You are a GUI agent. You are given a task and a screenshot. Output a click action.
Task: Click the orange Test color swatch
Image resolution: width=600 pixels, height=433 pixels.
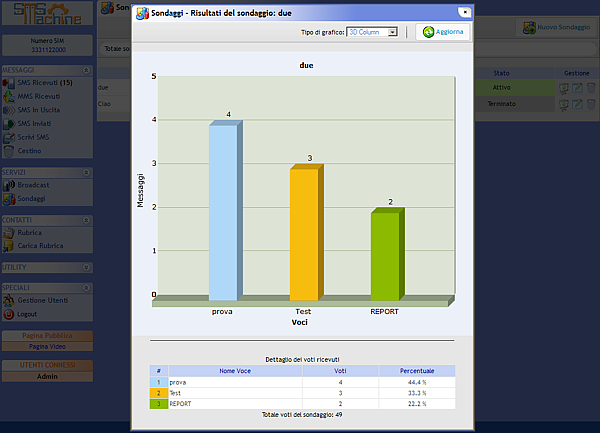[159, 393]
